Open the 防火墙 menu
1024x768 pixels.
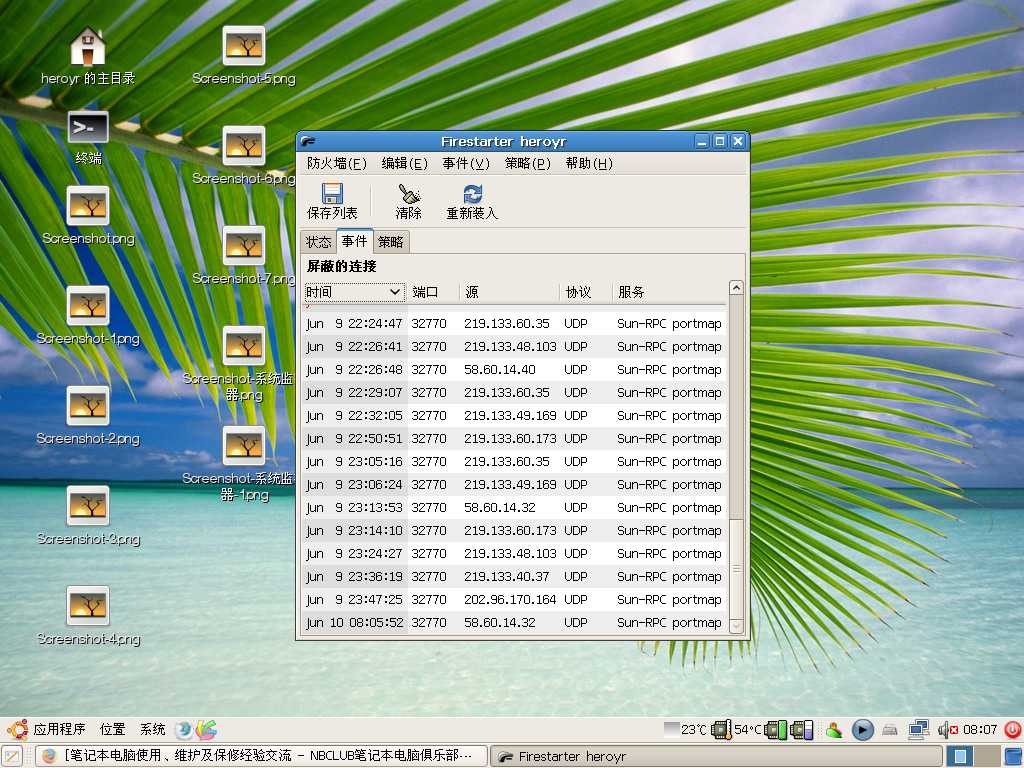[336, 164]
